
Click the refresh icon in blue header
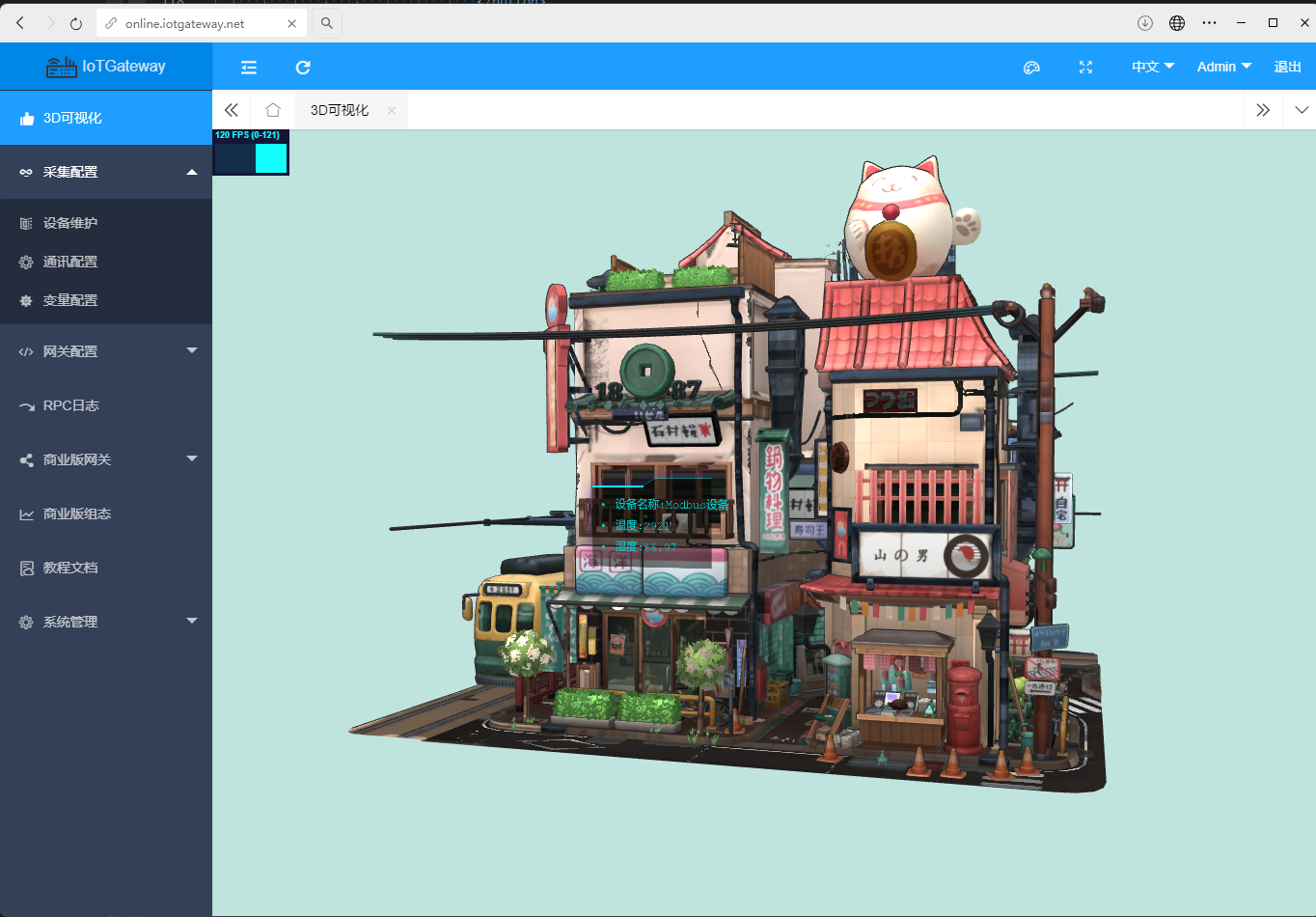click(x=303, y=67)
